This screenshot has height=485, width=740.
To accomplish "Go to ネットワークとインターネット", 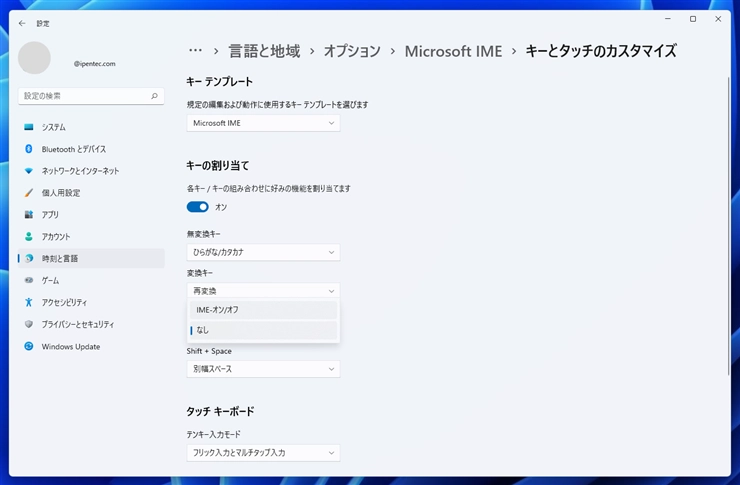I will (91, 171).
